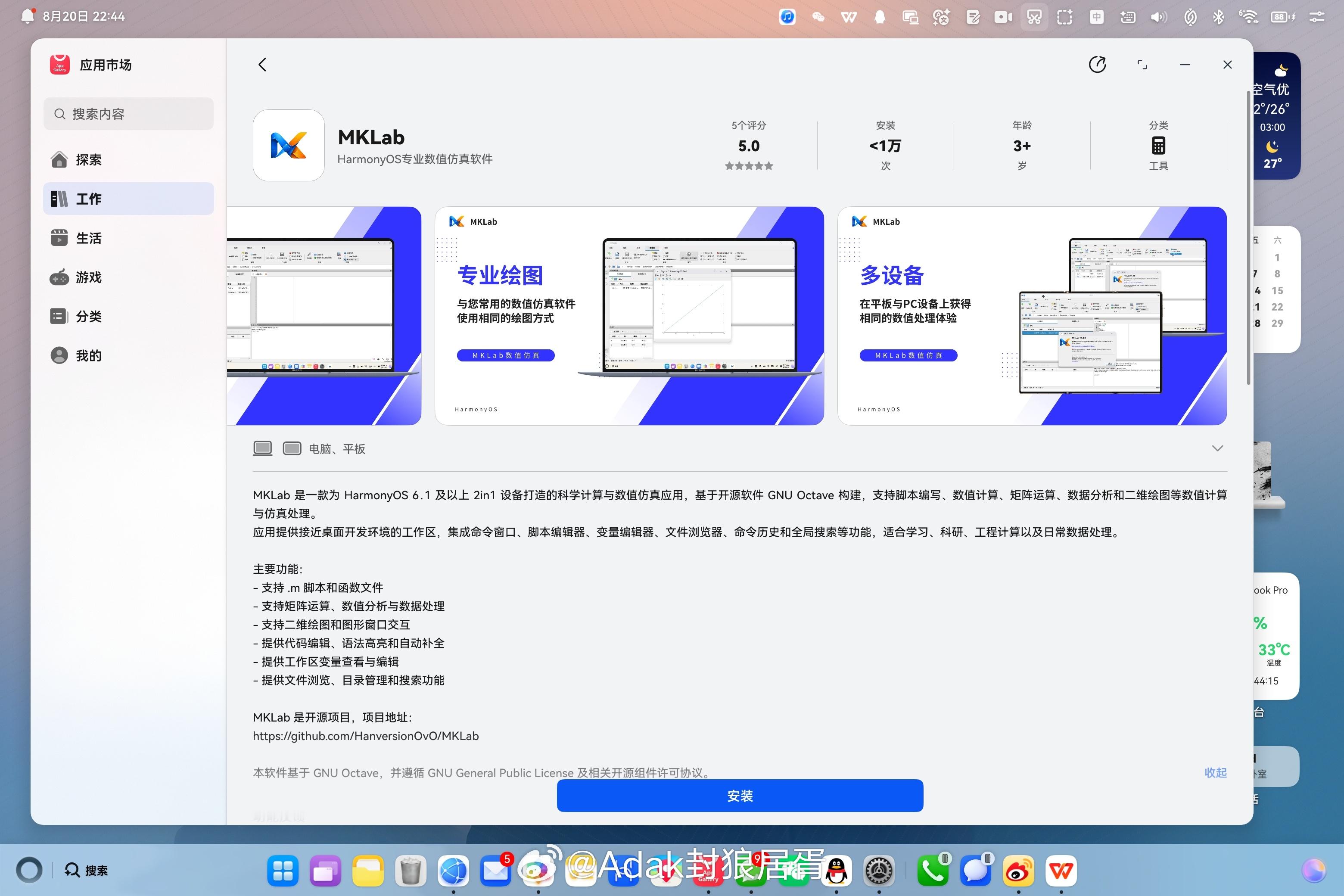Click the App Gallery logo in the sidebar
Screen dimensions: 1344x896
[x=59, y=65]
